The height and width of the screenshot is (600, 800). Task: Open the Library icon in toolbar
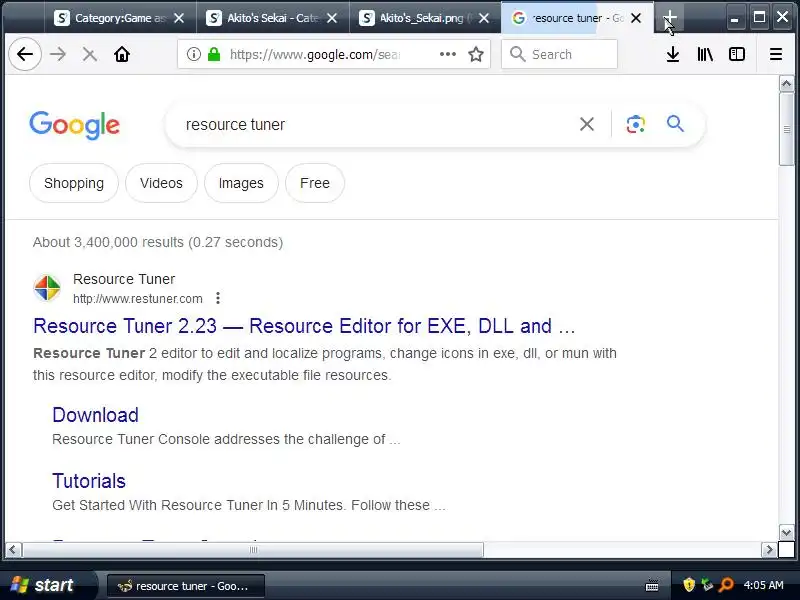705,54
